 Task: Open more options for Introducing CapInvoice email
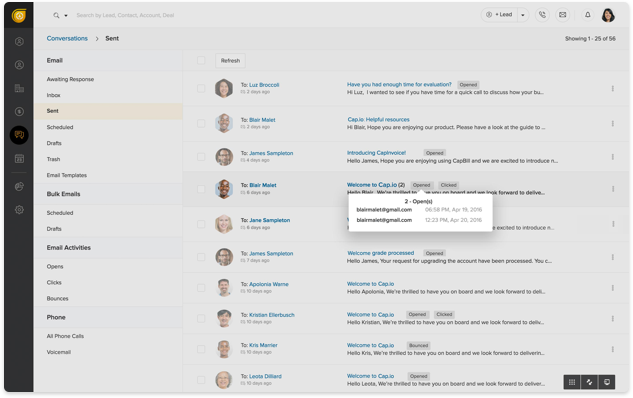(x=612, y=157)
